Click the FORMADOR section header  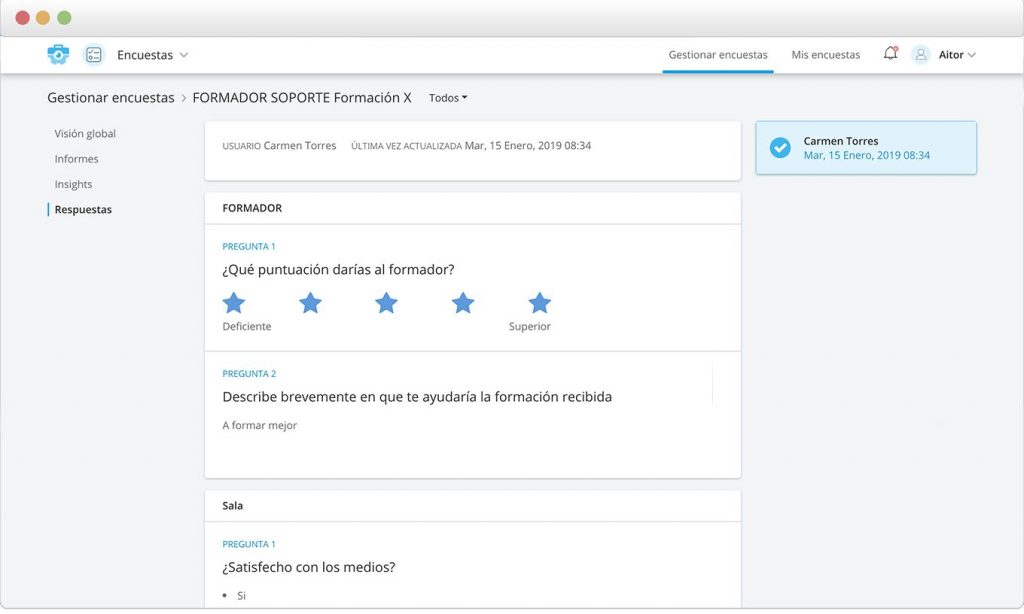coord(473,208)
